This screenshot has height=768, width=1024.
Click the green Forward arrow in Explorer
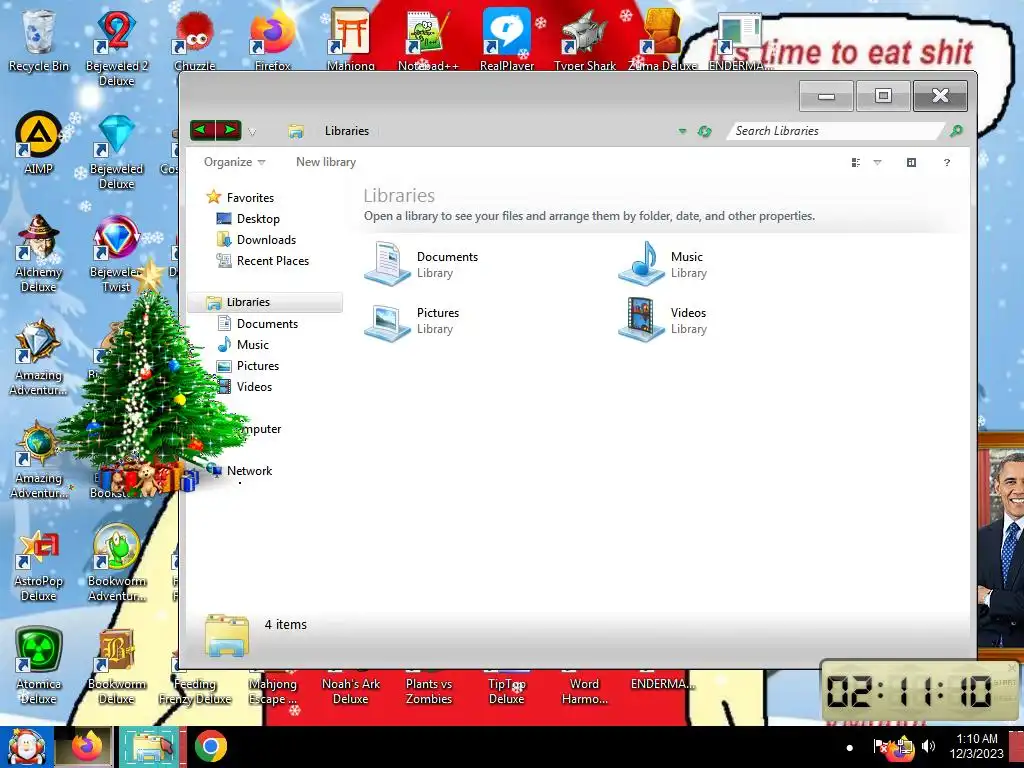point(229,130)
